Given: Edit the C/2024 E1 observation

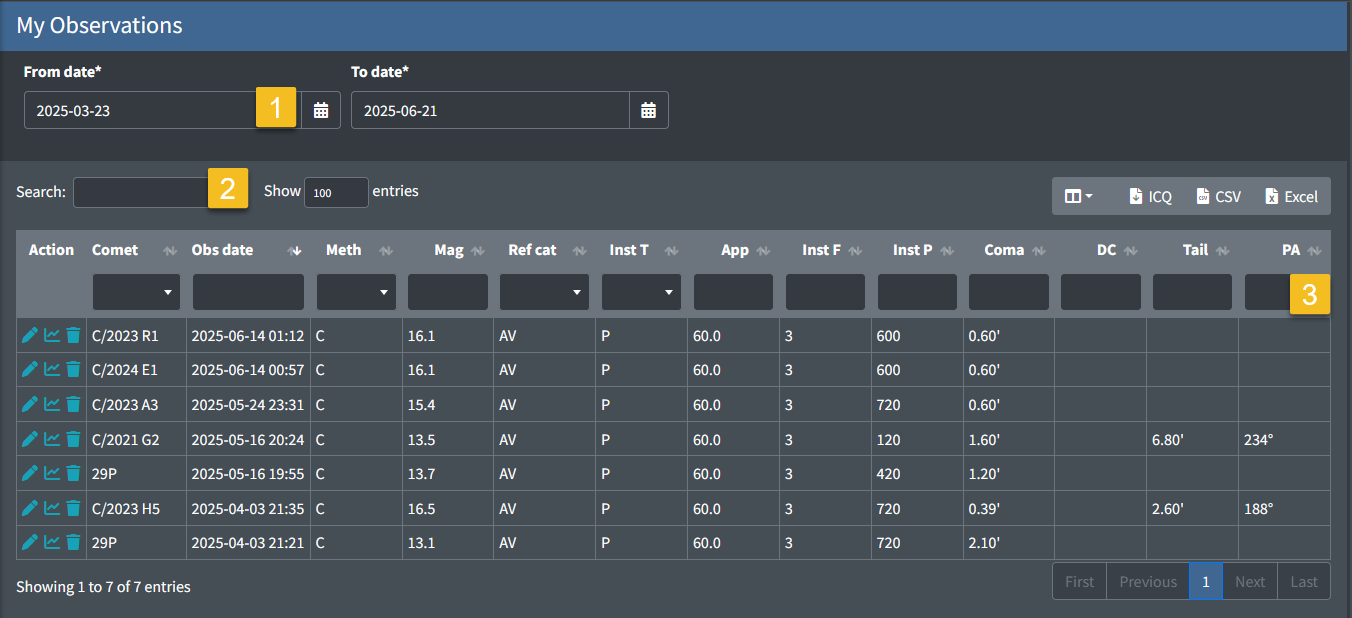Looking at the screenshot, I should tap(30, 370).
